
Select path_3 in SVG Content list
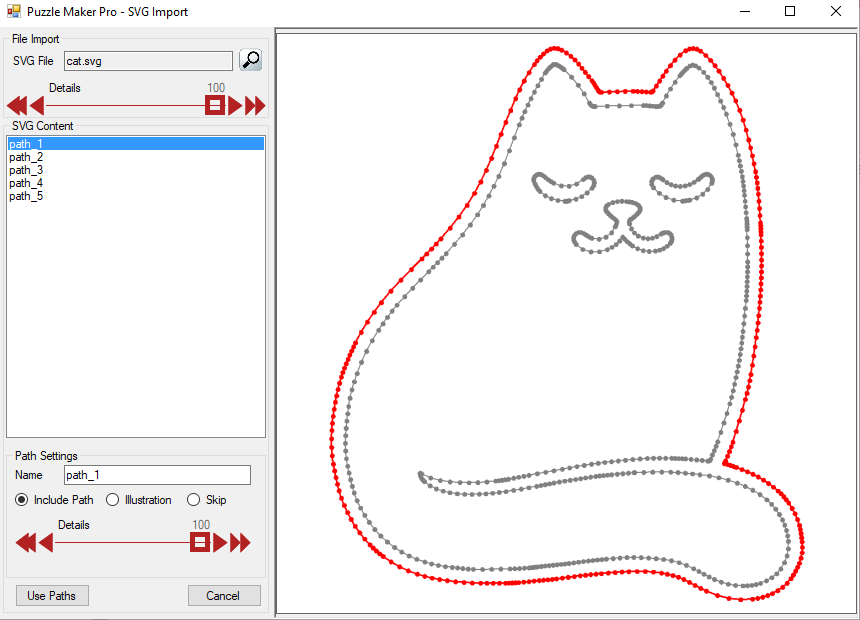coord(136,170)
